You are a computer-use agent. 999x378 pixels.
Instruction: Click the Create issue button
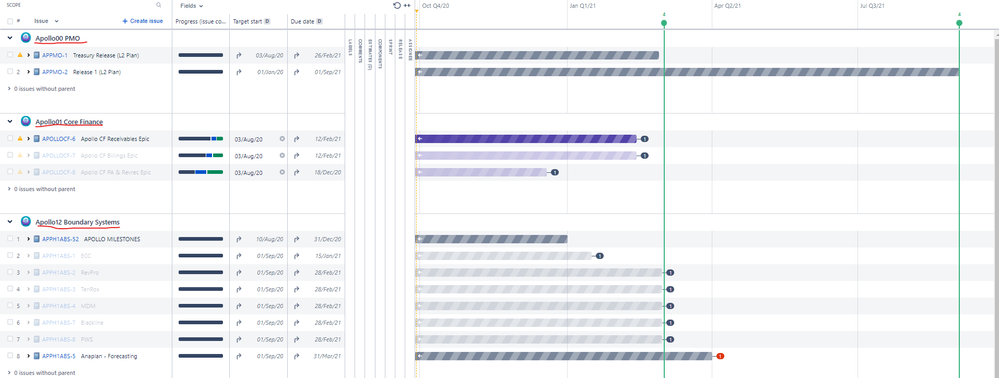click(143, 21)
